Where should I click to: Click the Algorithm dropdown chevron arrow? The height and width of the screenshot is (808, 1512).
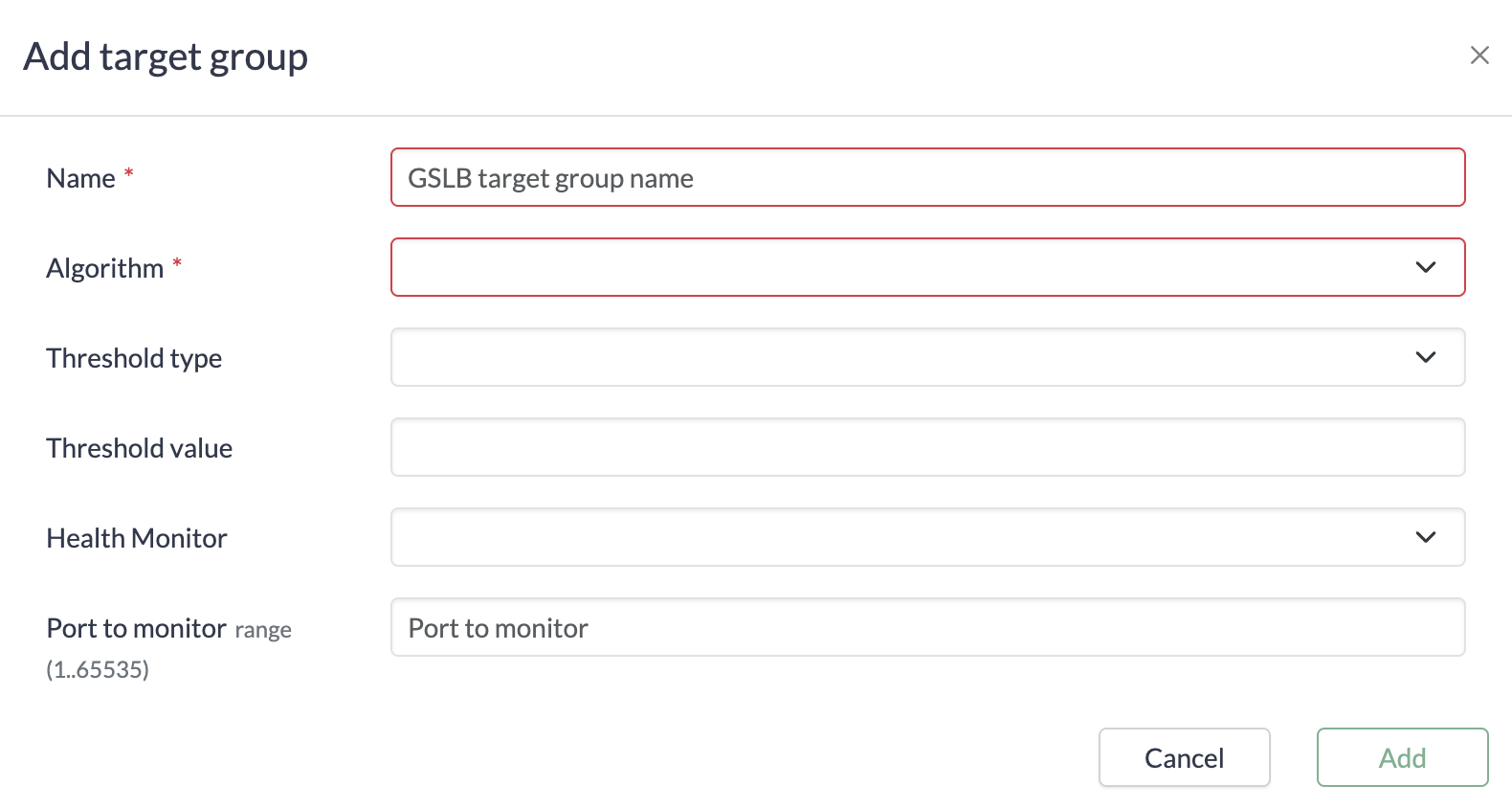tap(1425, 267)
